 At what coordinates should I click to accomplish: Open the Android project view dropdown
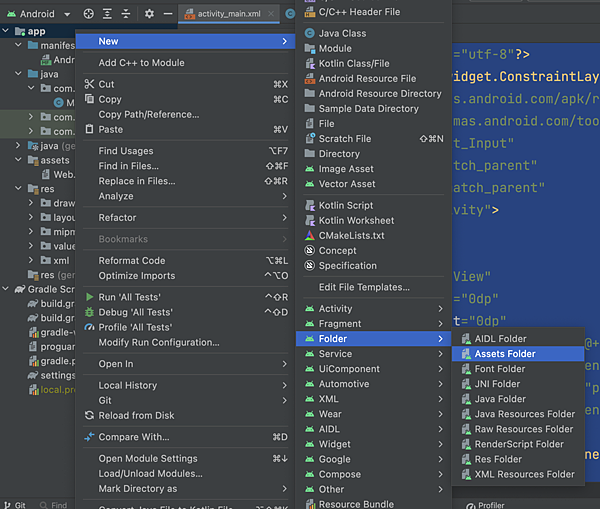(x=39, y=14)
